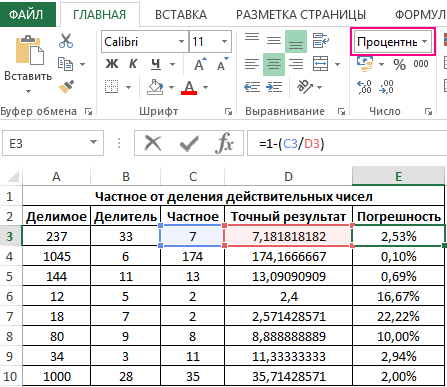Open Число group dialog launcher

click(428, 111)
